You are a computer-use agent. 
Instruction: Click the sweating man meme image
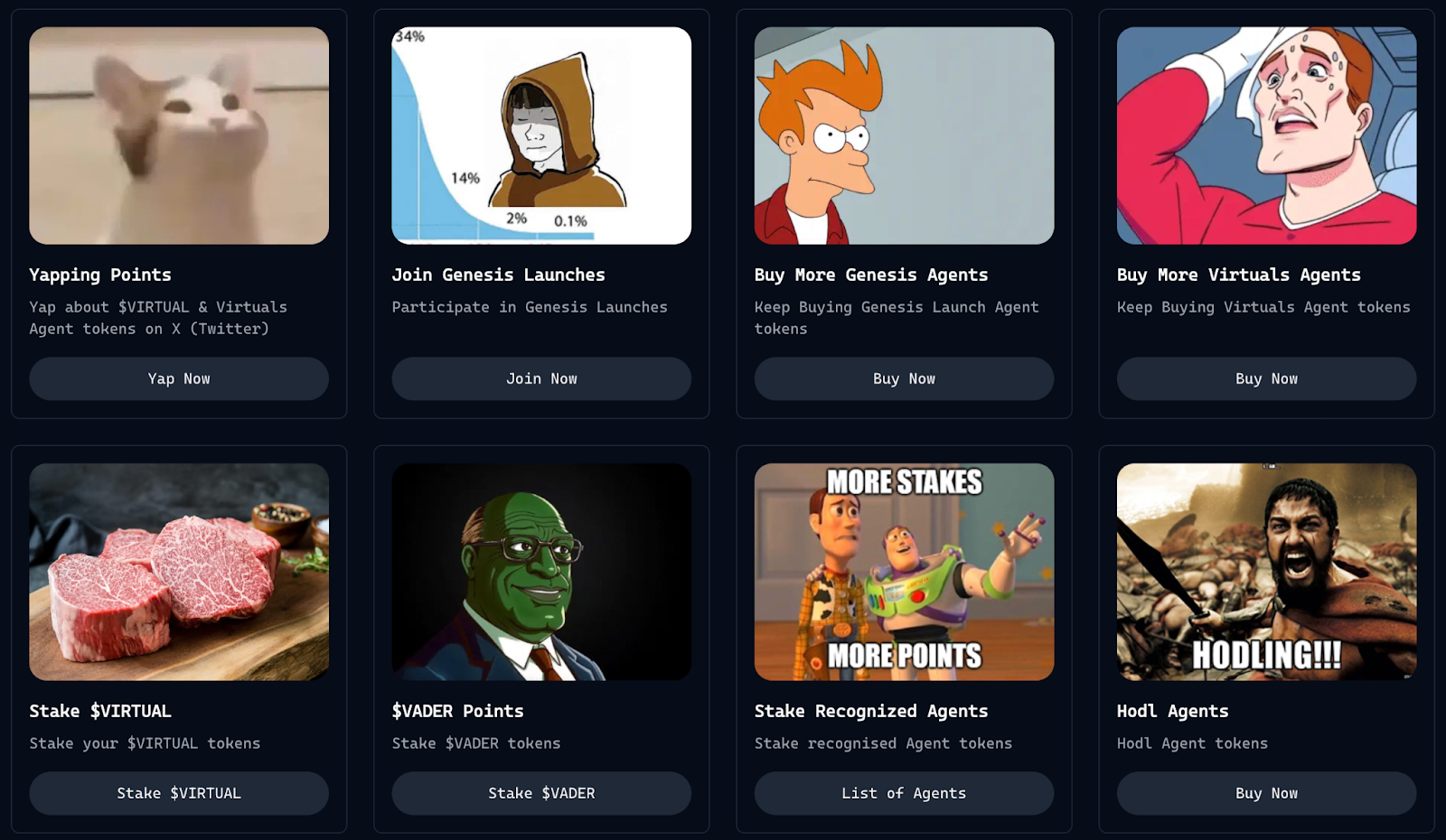pos(1266,135)
